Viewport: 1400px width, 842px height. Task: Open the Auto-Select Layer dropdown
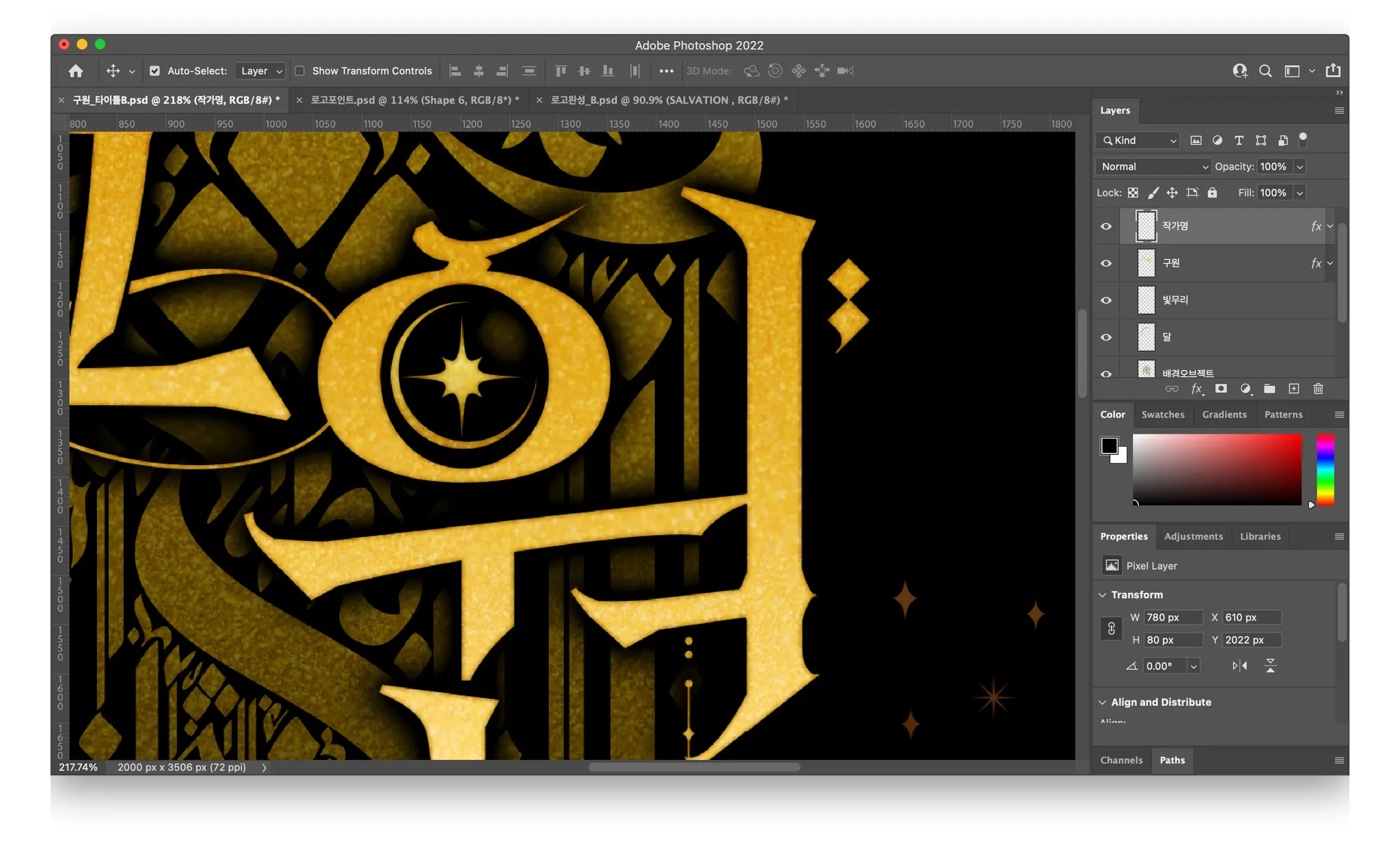pos(260,71)
